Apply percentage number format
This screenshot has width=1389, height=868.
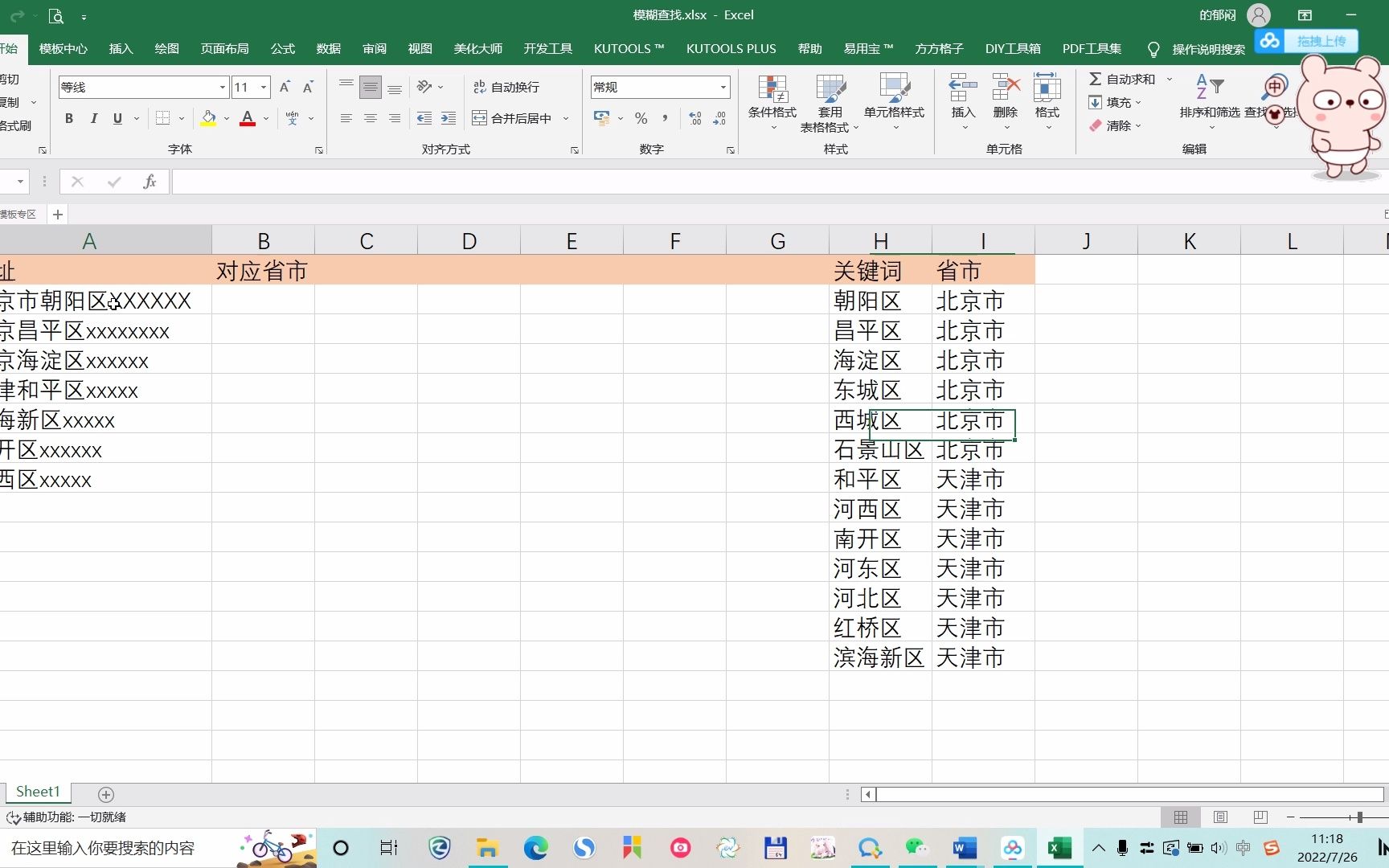(x=641, y=118)
